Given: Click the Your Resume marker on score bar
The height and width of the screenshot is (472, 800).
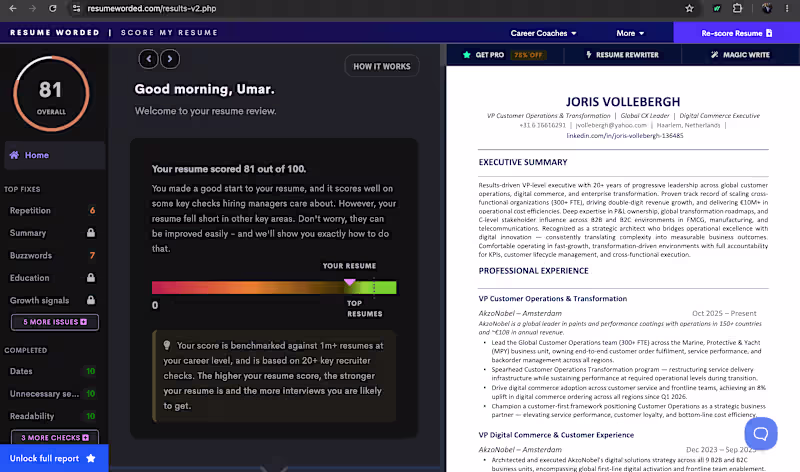Looking at the screenshot, I should pyautogui.click(x=349, y=282).
